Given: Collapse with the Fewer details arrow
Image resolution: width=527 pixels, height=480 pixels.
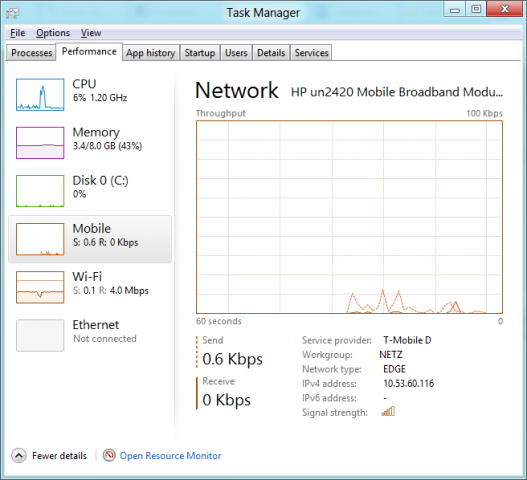Looking at the screenshot, I should (x=19, y=456).
